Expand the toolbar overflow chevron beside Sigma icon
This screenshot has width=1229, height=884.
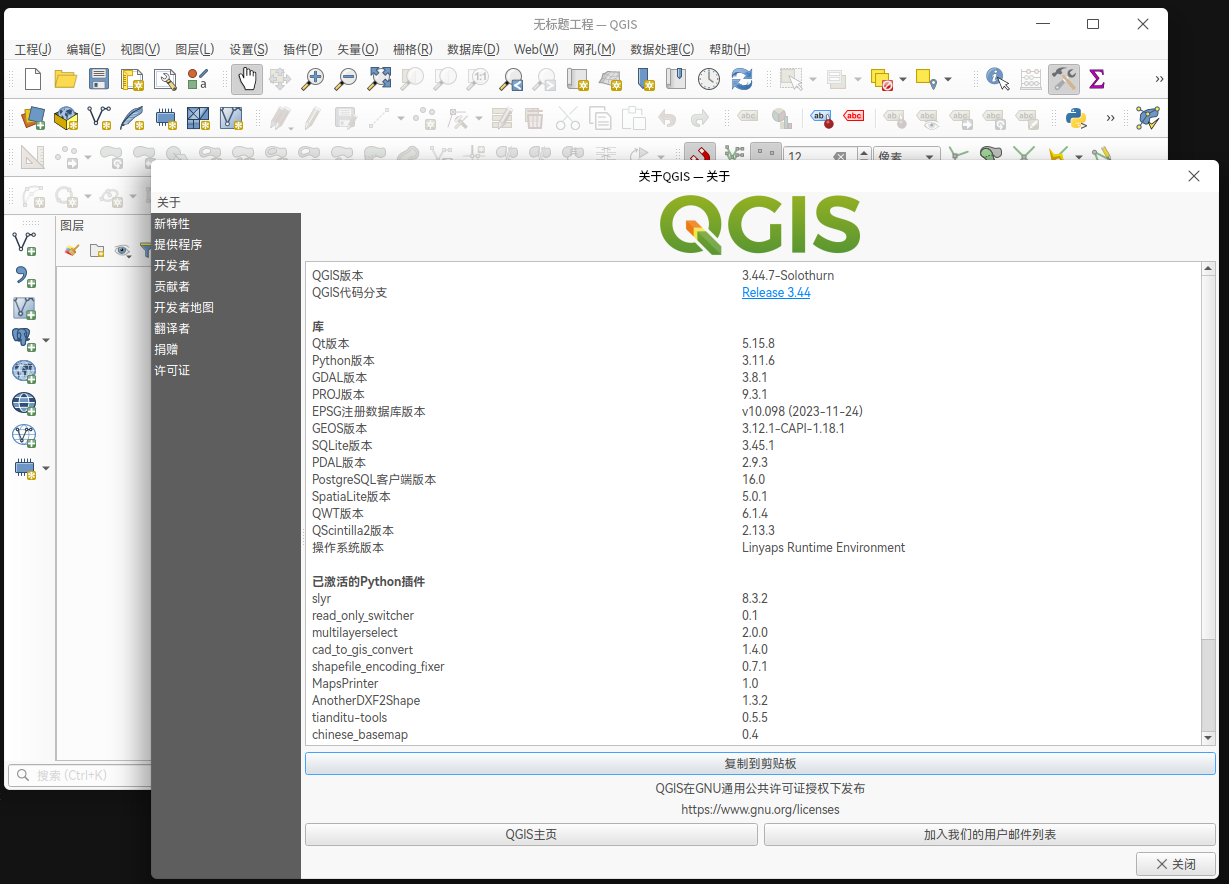1159,79
